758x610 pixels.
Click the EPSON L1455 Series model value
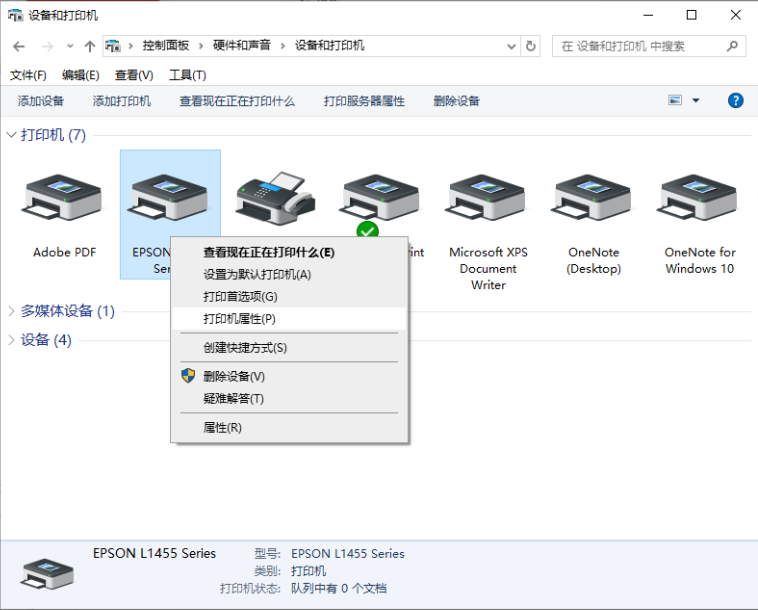348,553
